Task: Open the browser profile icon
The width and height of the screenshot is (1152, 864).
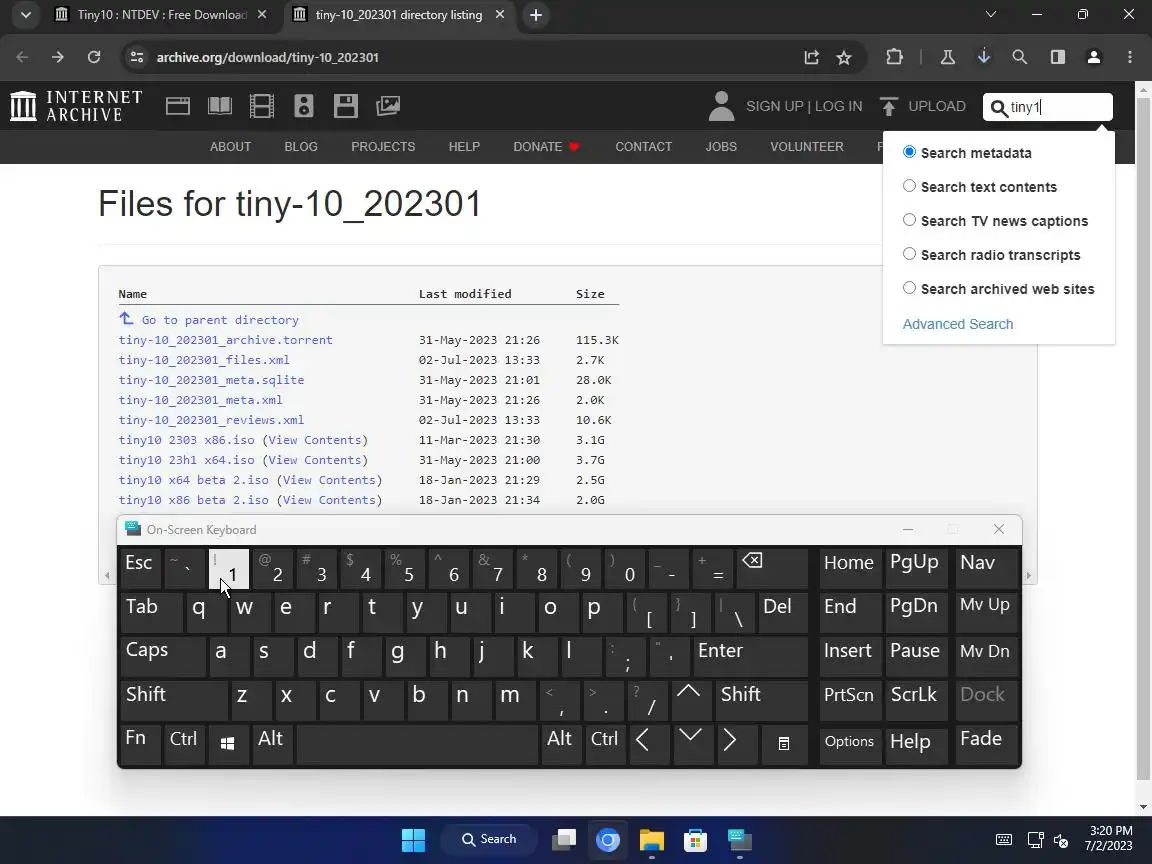Action: (1094, 57)
